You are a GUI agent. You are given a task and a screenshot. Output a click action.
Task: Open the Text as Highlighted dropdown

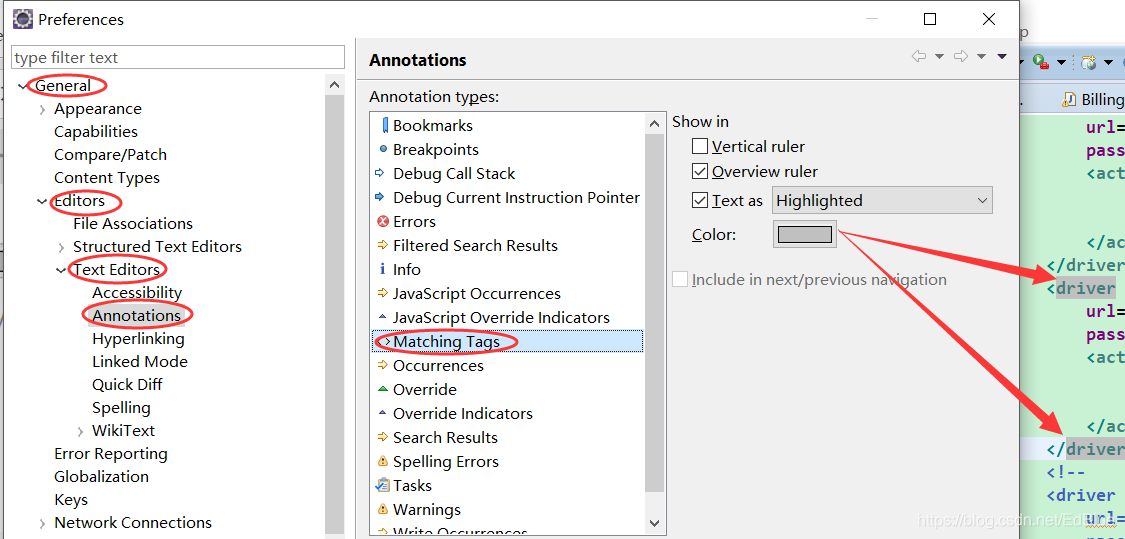[882, 200]
